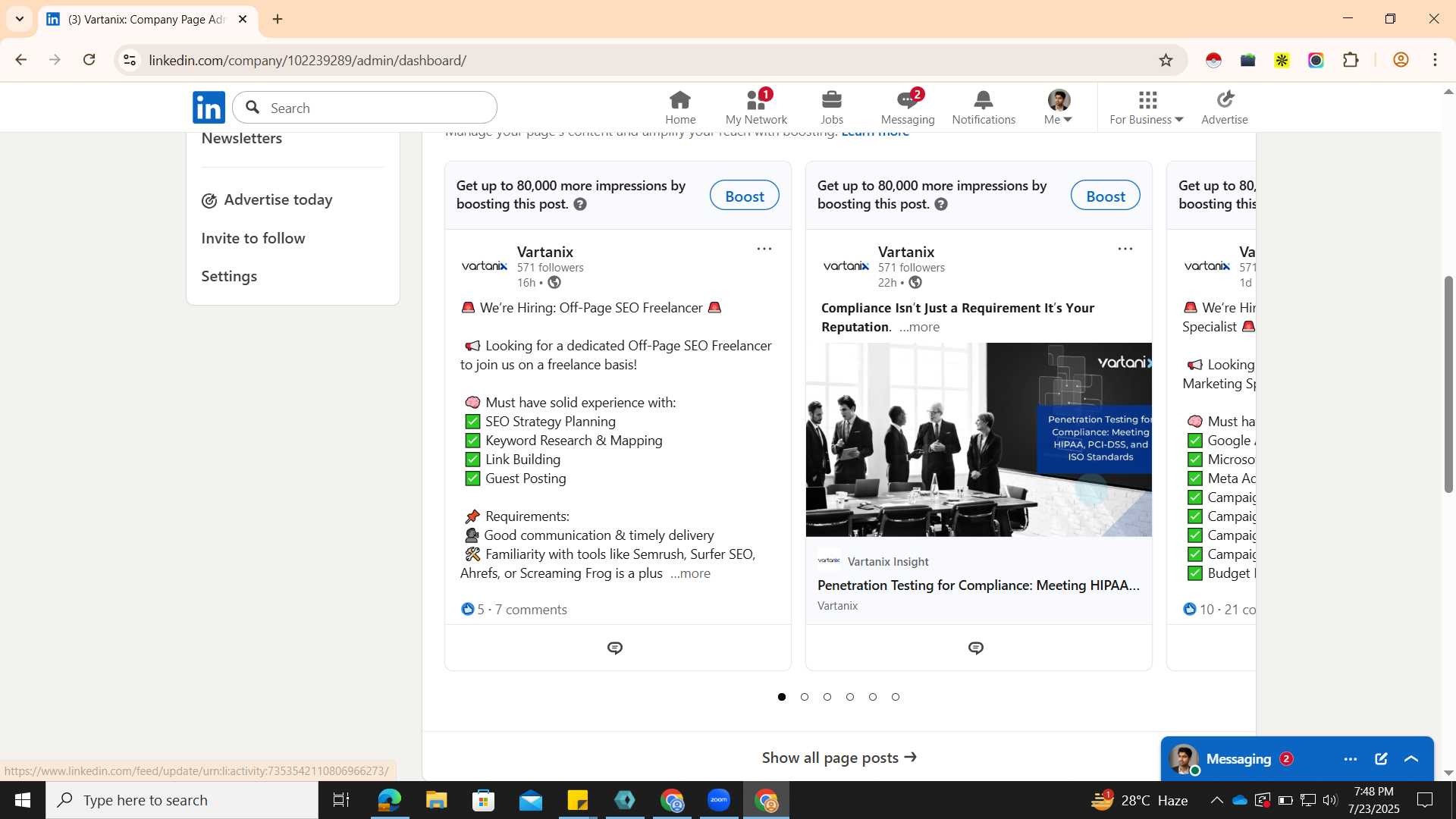Select second carousel page dot
The width and height of the screenshot is (1456, 819).
(x=805, y=697)
